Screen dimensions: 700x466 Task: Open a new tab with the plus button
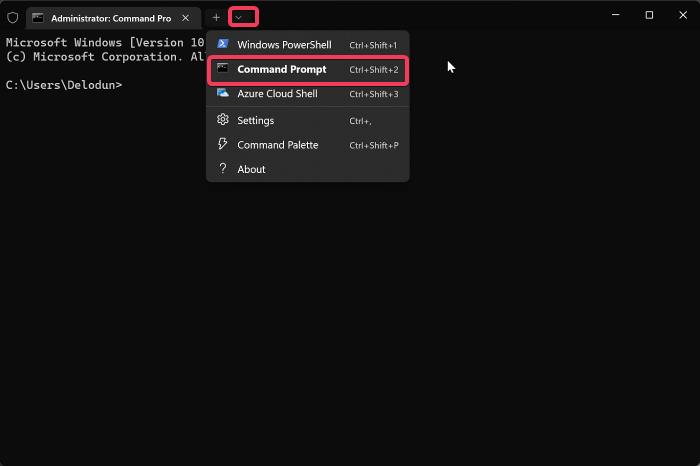click(216, 18)
